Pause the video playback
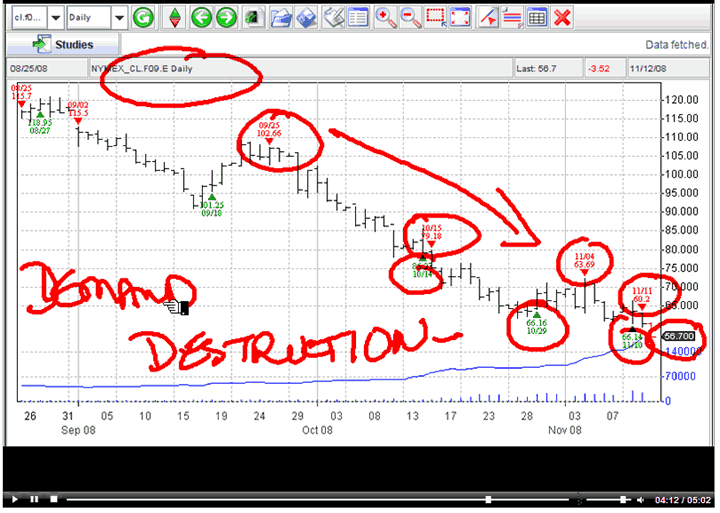 [x=34, y=499]
